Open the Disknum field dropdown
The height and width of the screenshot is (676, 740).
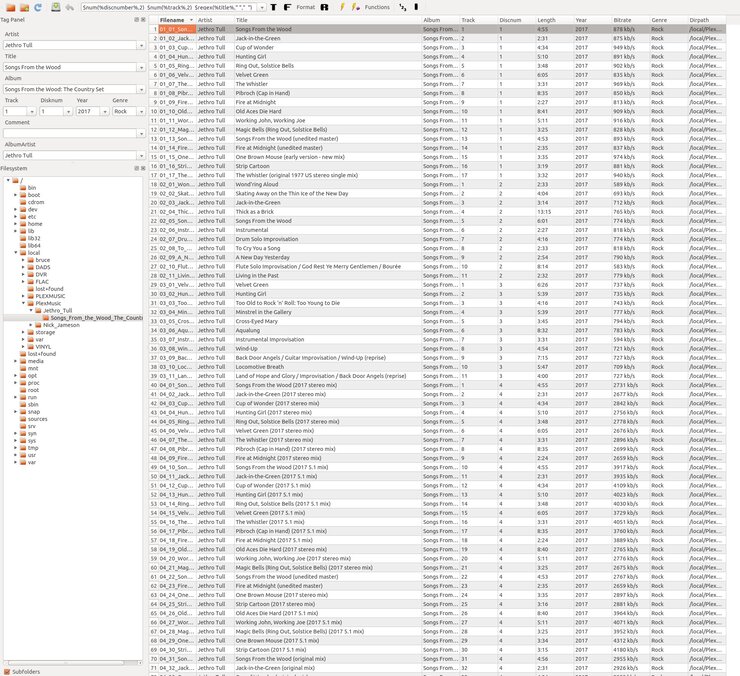pos(68,111)
